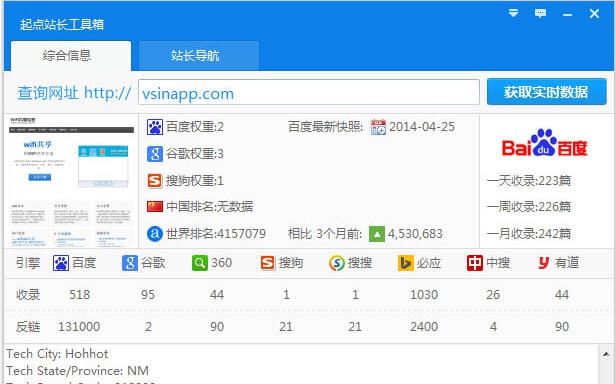
Task: Click the China flag icon beside 中国排名
Action: [155, 206]
